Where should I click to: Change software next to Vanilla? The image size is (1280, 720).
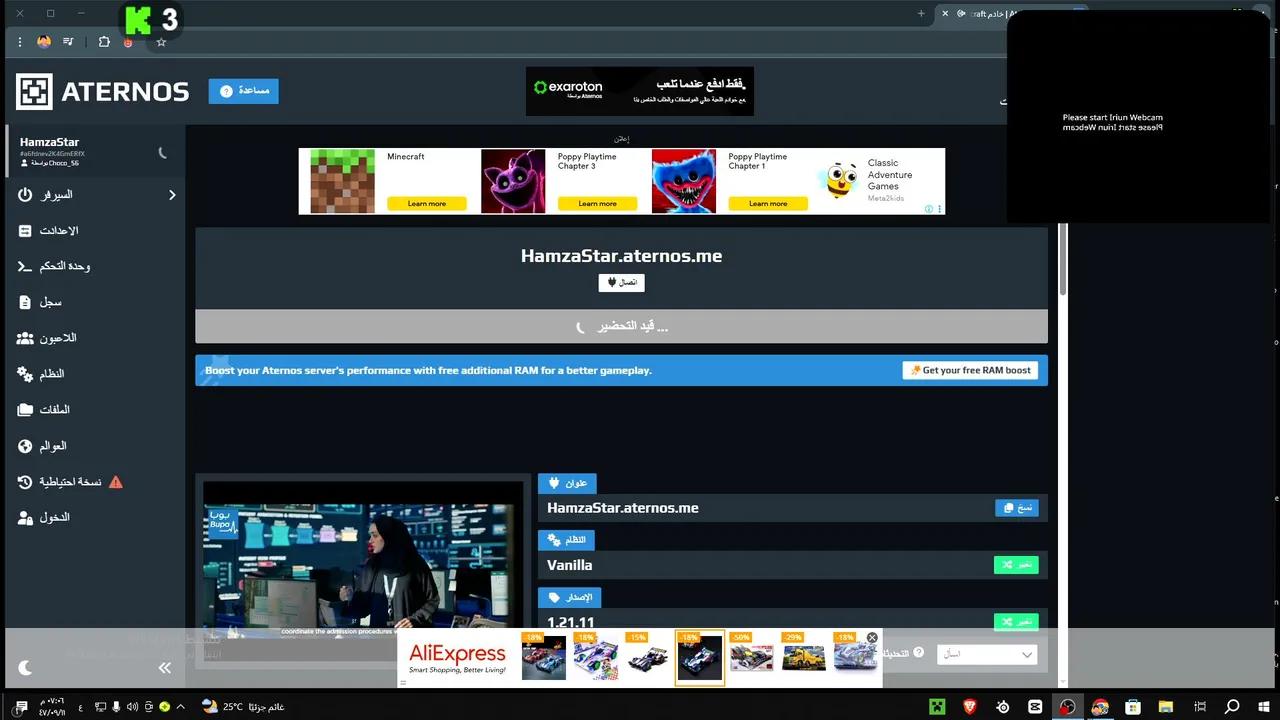pyautogui.click(x=1016, y=565)
